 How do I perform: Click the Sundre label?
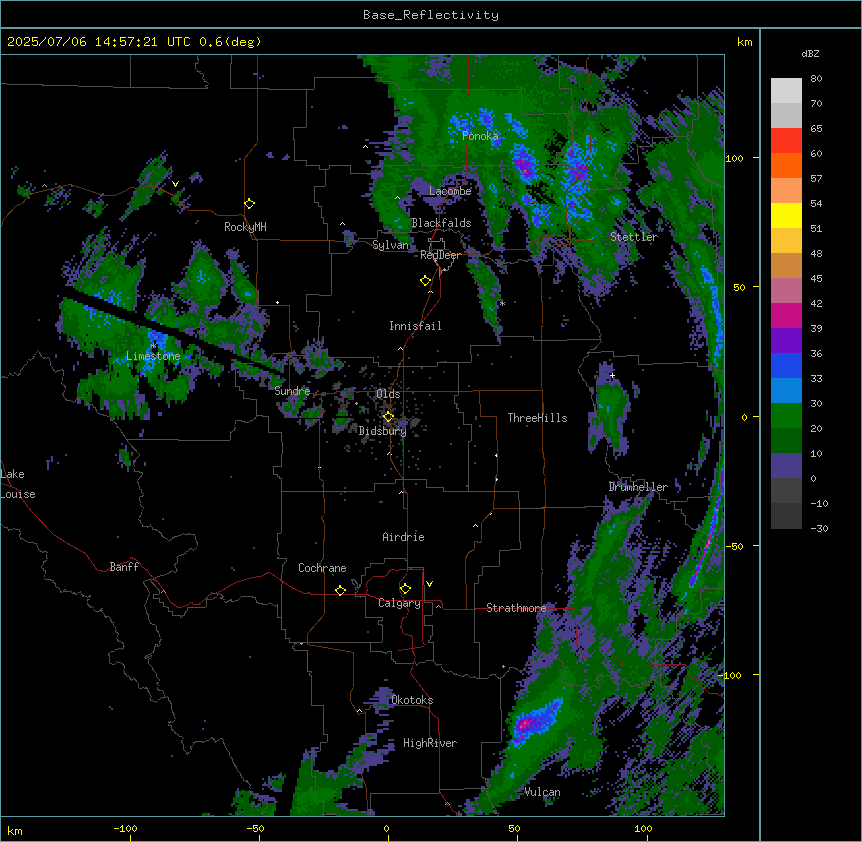point(292,391)
